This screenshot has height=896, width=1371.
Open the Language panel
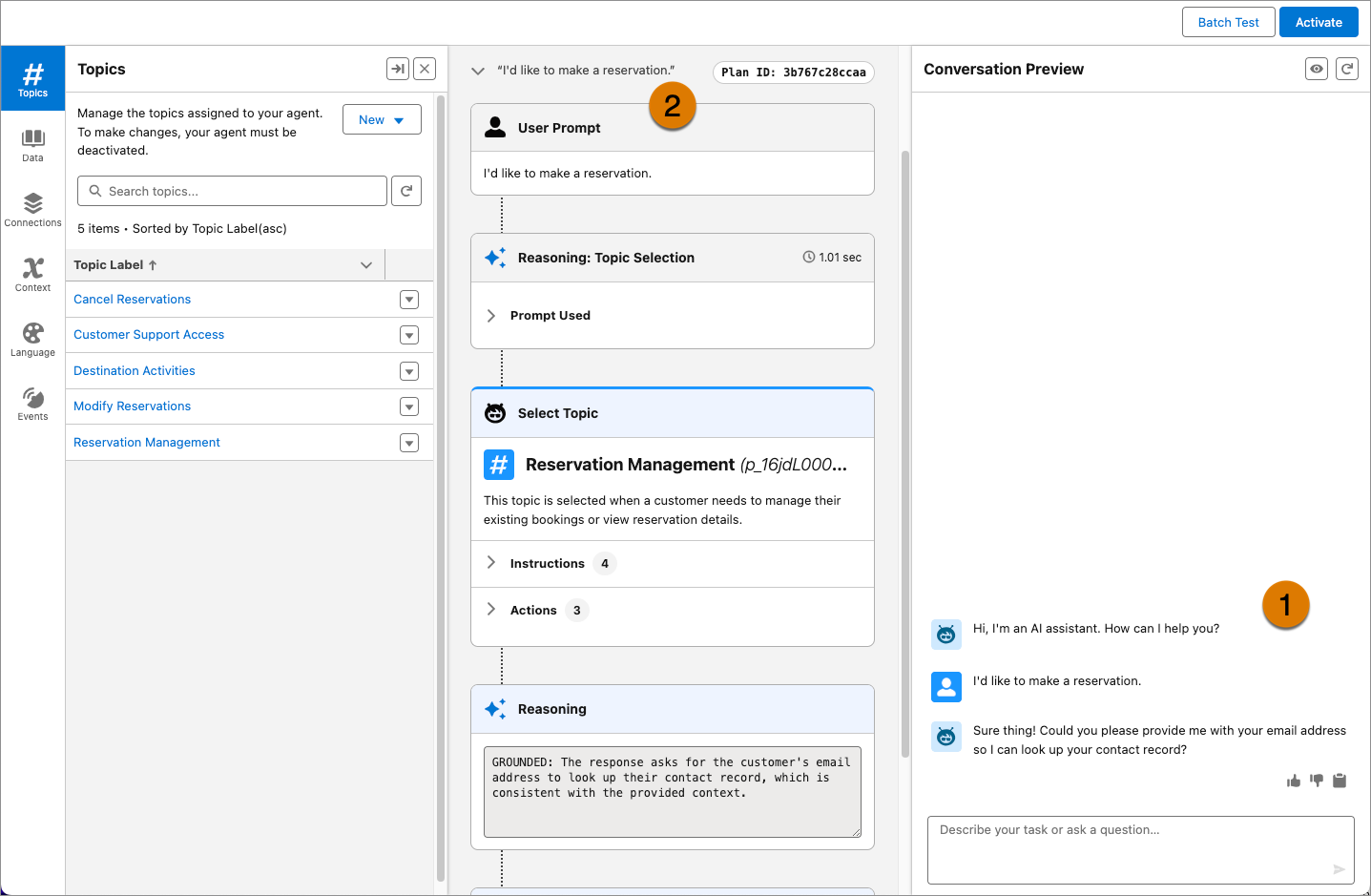point(32,339)
